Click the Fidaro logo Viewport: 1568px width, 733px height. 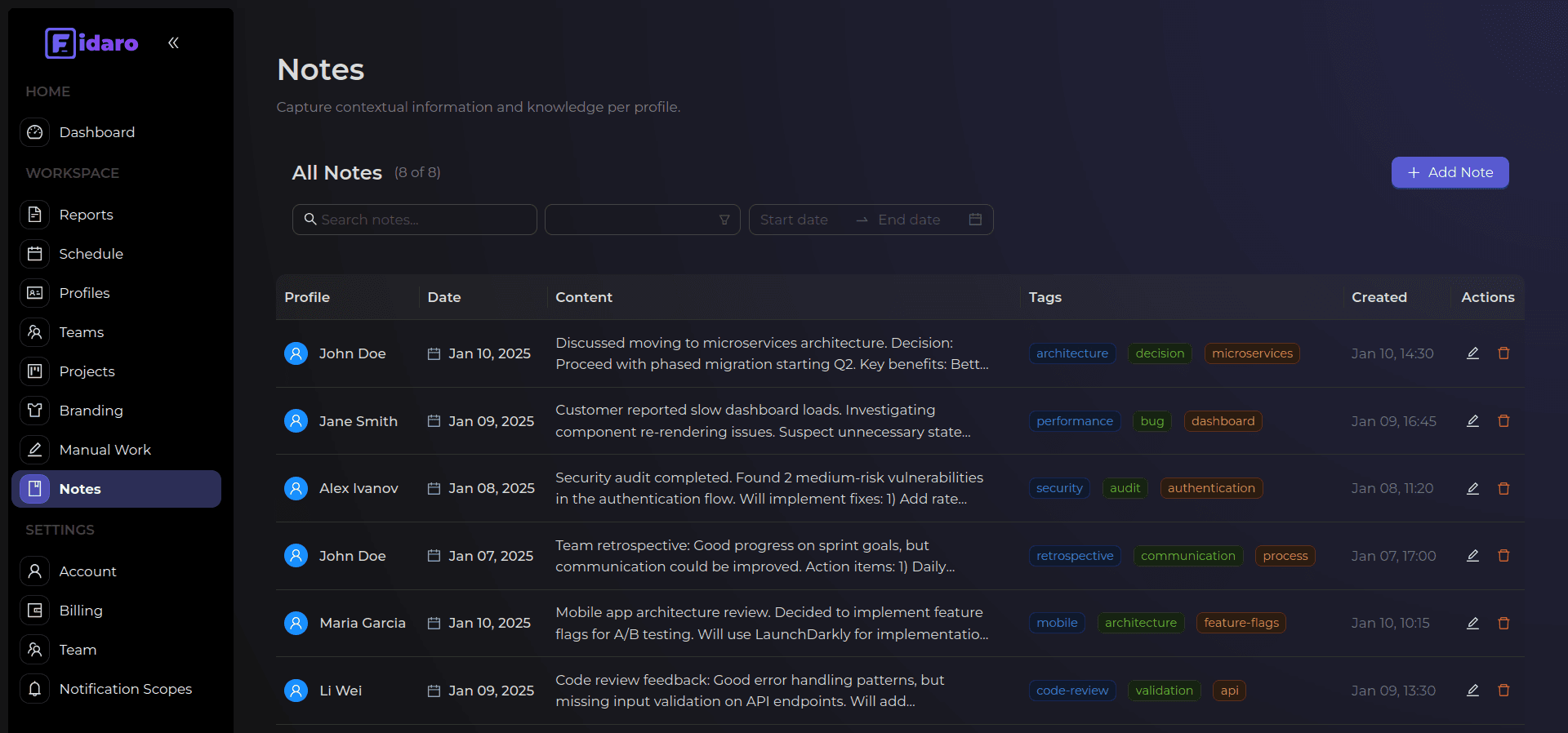pyautogui.click(x=91, y=42)
